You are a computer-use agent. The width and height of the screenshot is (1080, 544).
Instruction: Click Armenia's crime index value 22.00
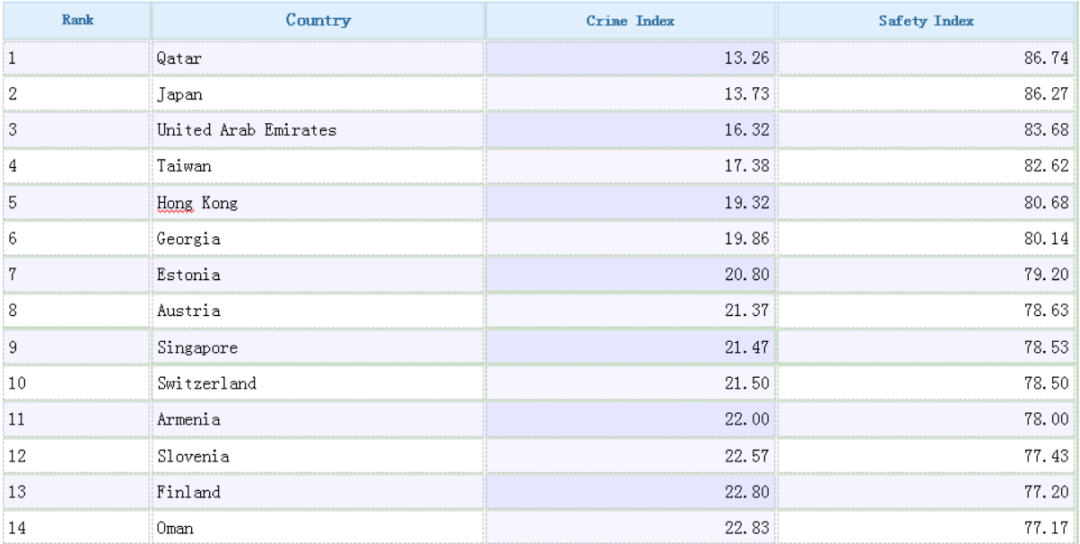(746, 420)
